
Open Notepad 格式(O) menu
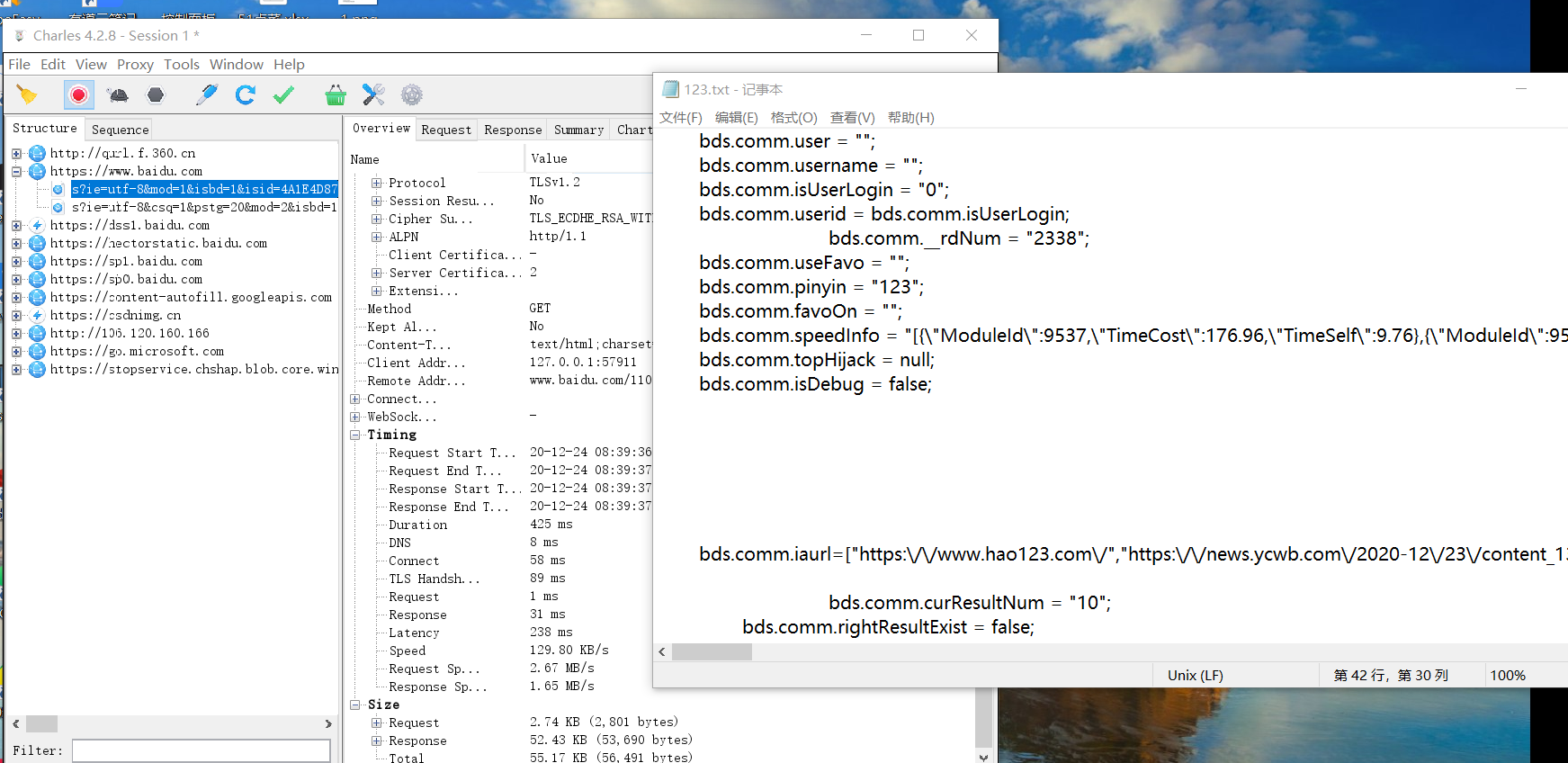[x=793, y=118]
